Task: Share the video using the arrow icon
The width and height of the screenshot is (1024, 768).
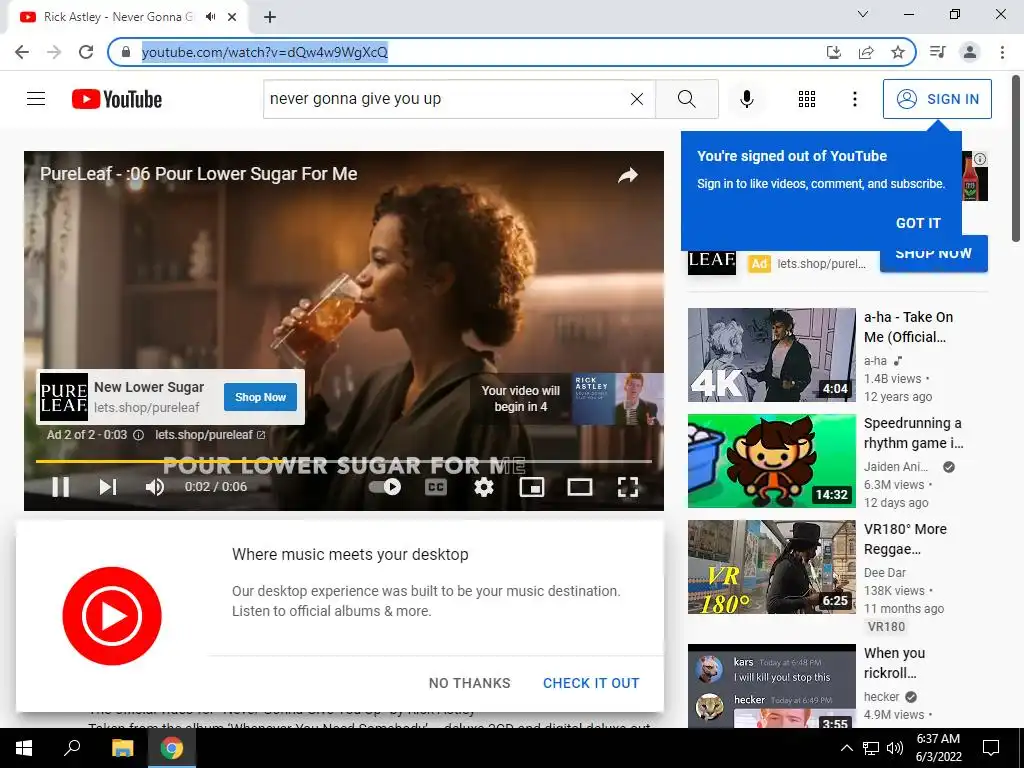Action: coord(628,175)
